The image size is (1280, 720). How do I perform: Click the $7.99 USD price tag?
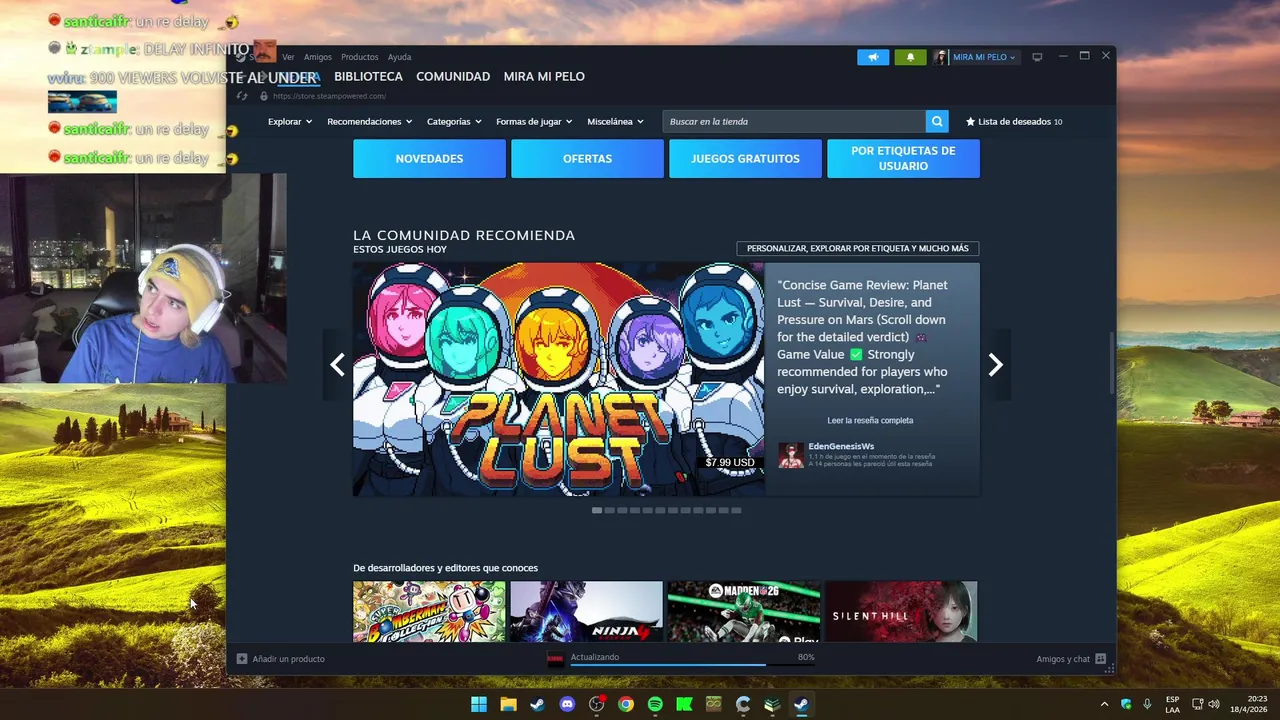tap(730, 462)
